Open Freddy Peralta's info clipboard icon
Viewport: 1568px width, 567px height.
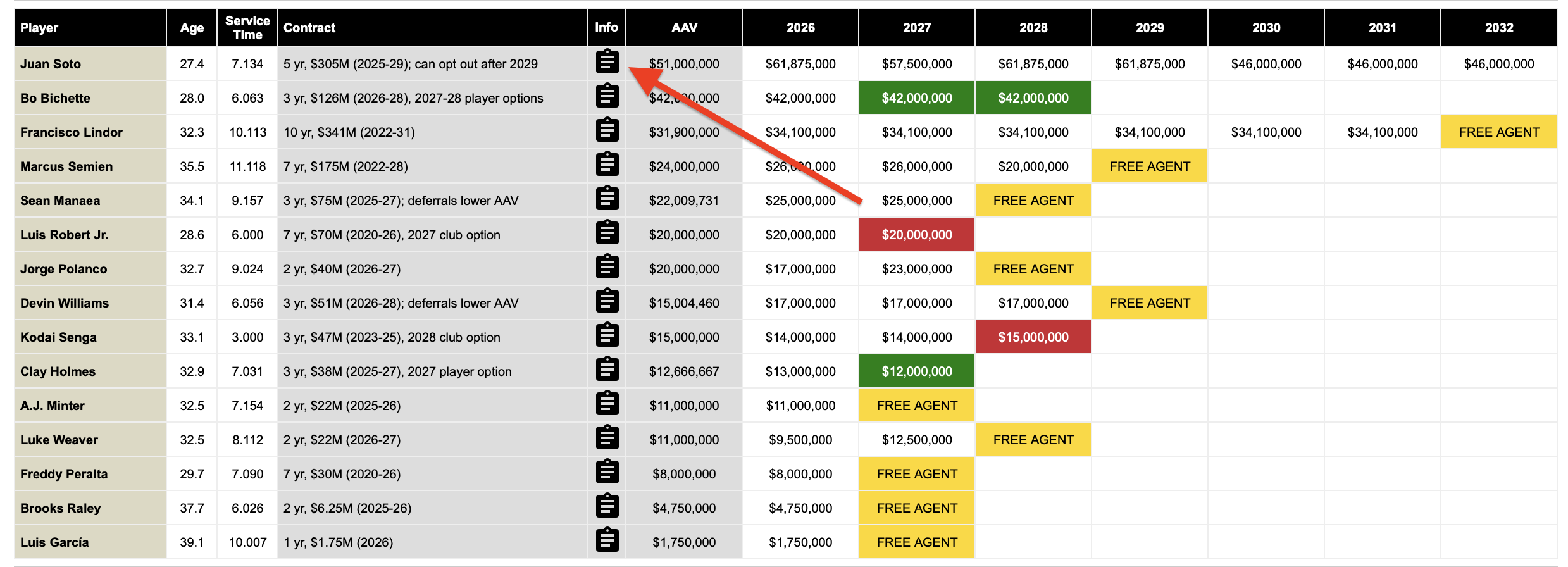coord(607,473)
